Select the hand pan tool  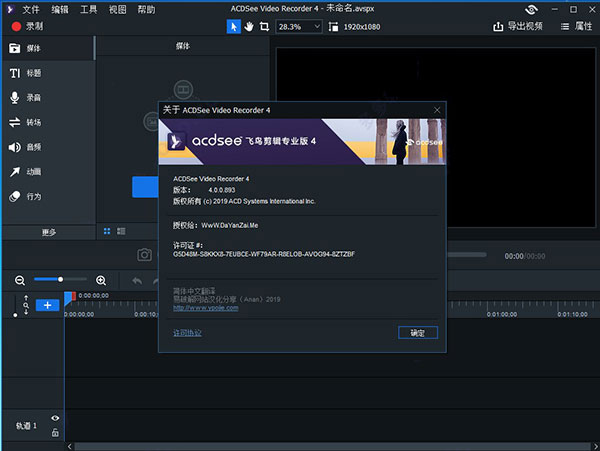[249, 27]
